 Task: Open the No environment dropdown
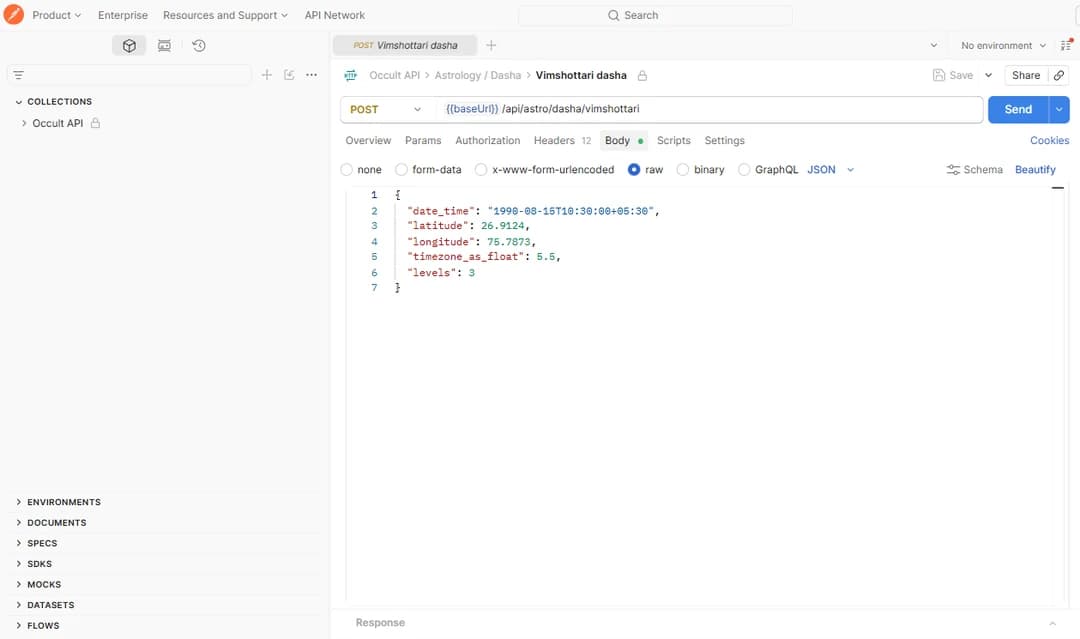(1004, 45)
